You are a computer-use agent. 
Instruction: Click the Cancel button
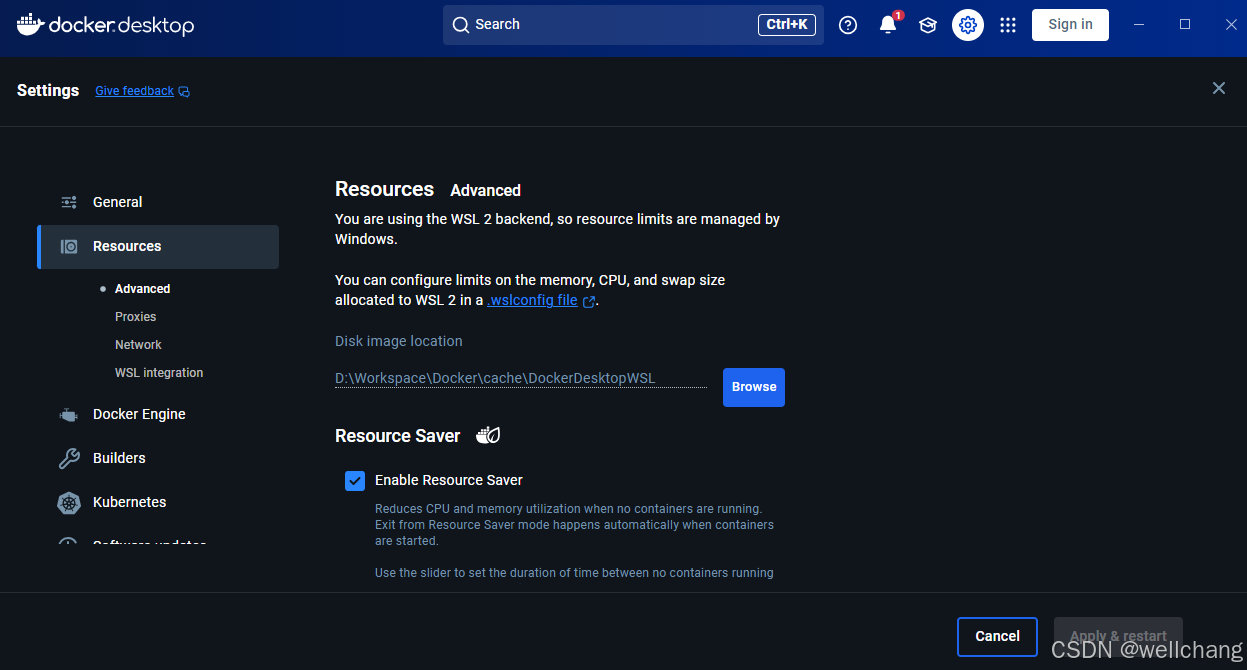(x=997, y=637)
